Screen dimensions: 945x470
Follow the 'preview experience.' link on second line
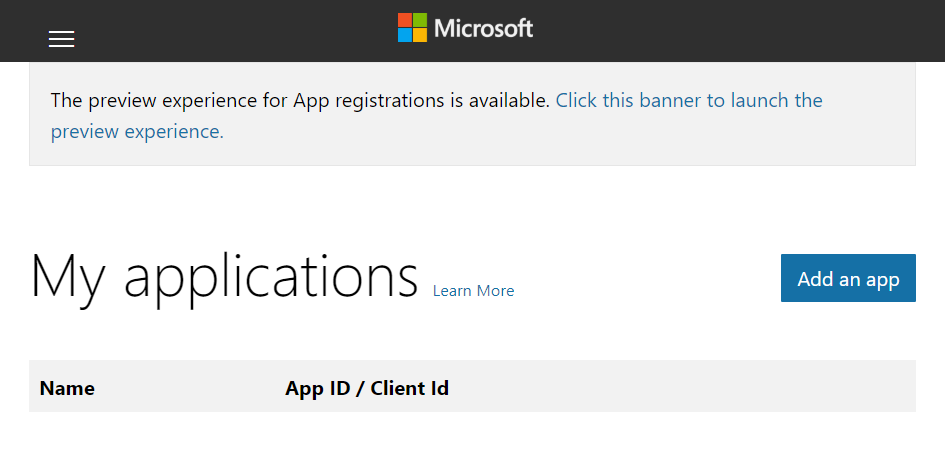click(137, 131)
